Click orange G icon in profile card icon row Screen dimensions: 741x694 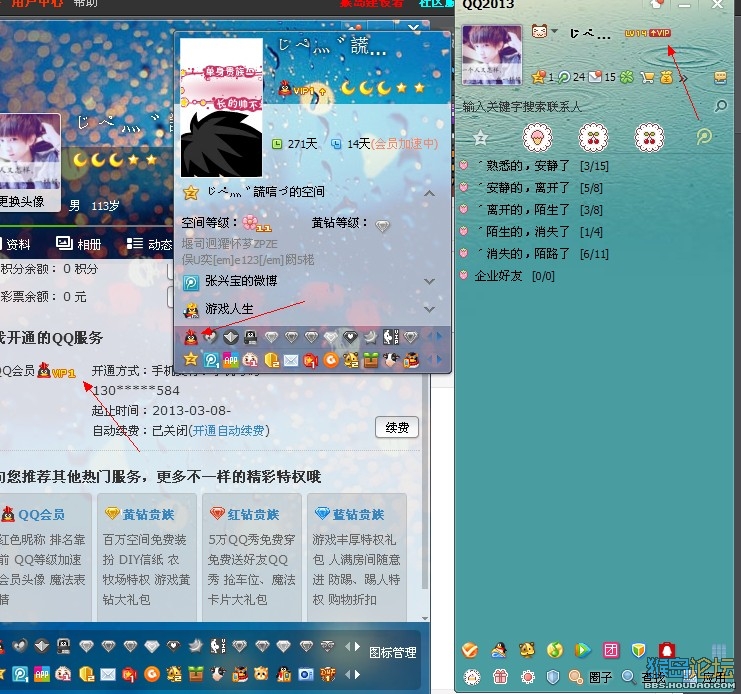pos(331,360)
